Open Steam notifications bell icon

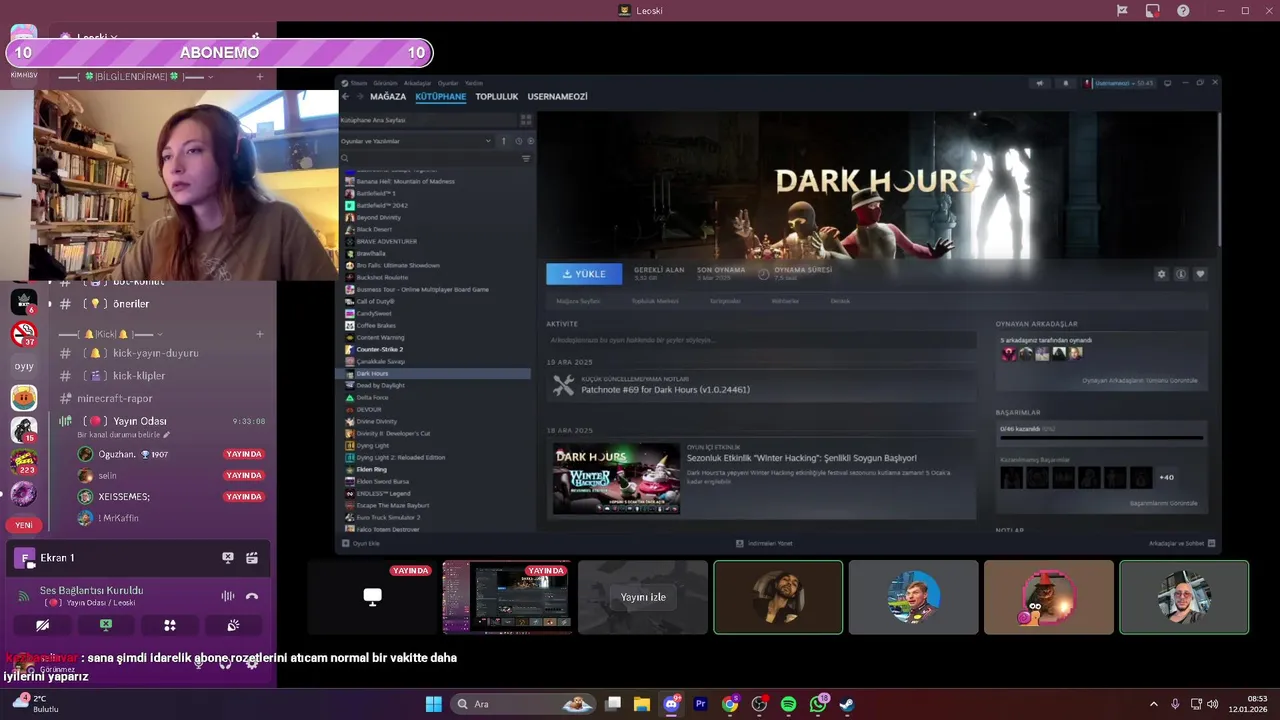tap(1065, 83)
